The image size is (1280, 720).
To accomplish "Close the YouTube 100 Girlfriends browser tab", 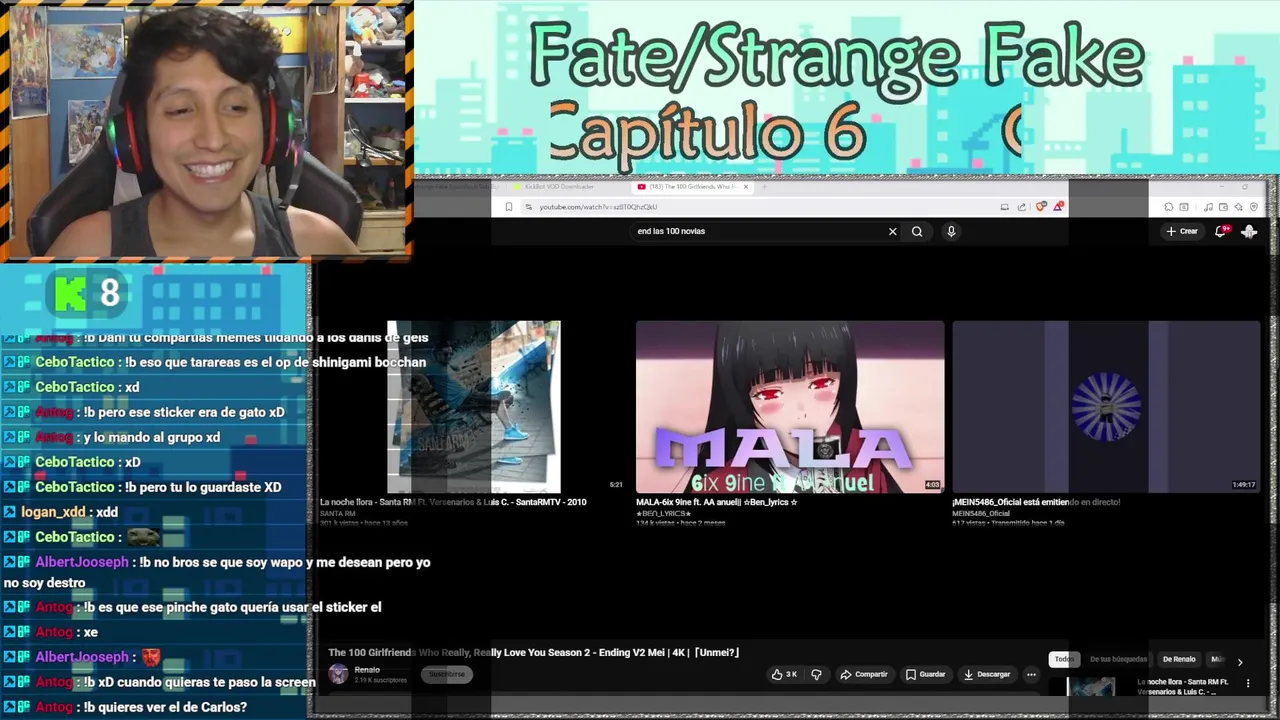I will [x=745, y=187].
